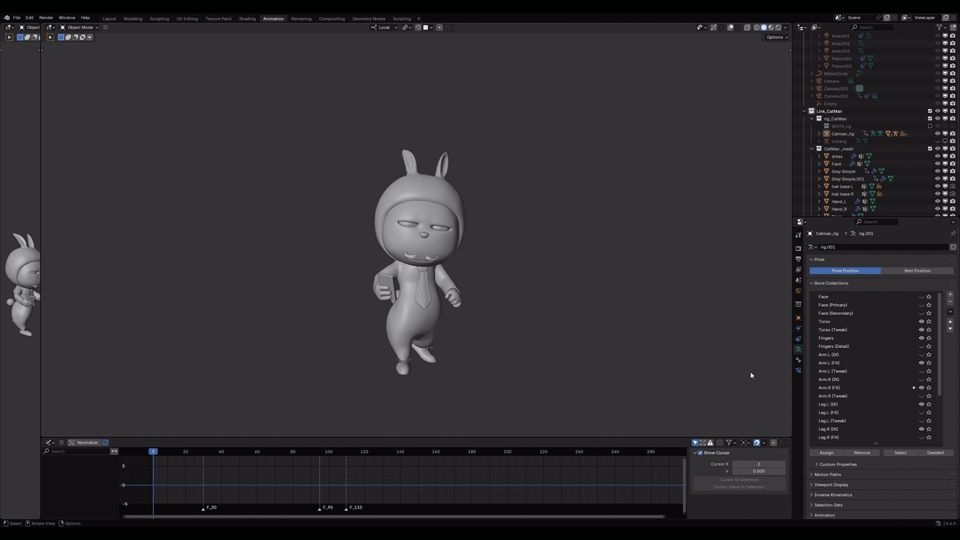Open the Render menu
Image resolution: width=960 pixels, height=540 pixels.
pos(46,18)
